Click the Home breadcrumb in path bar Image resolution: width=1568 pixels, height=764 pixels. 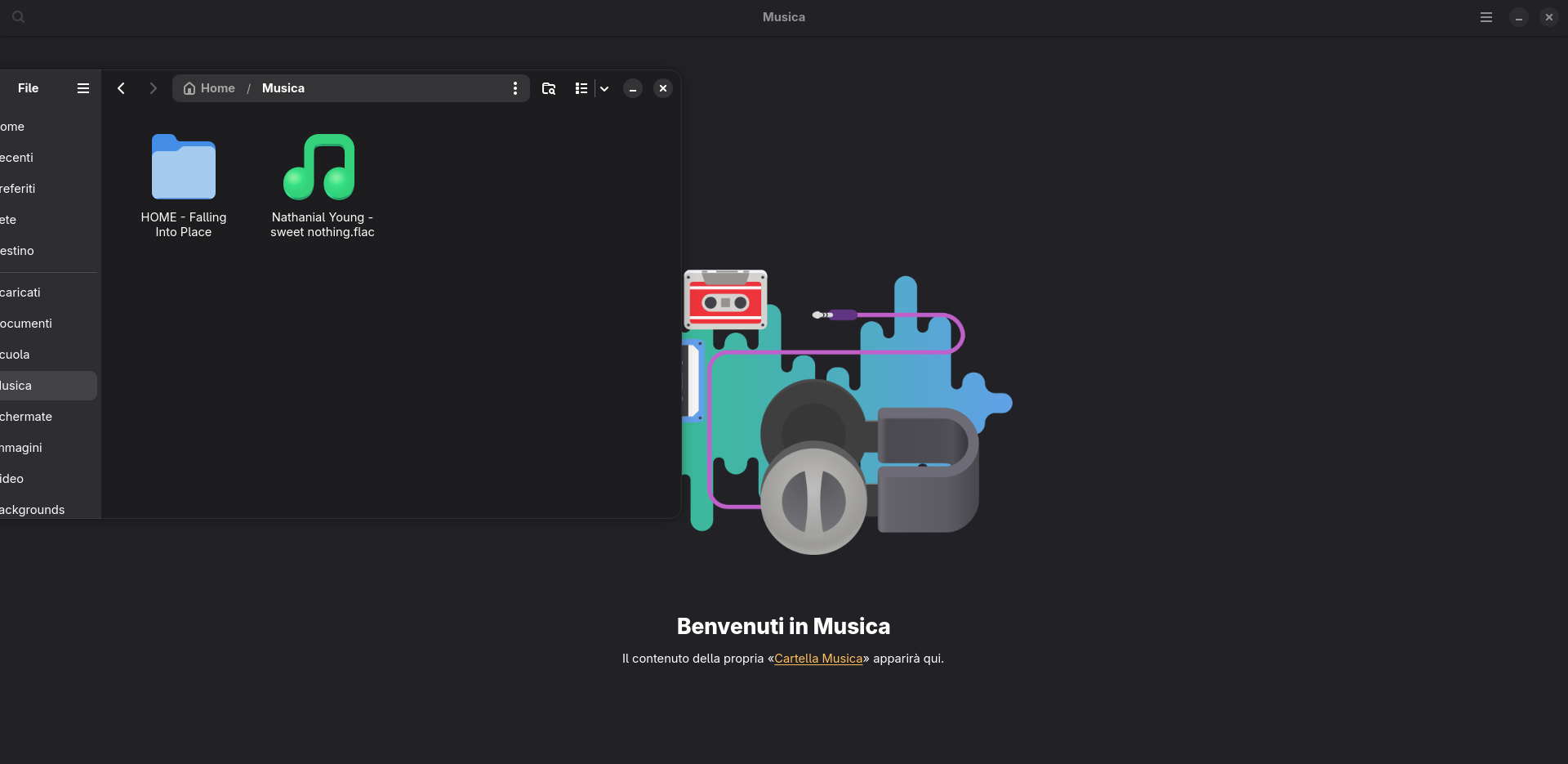[x=210, y=88]
